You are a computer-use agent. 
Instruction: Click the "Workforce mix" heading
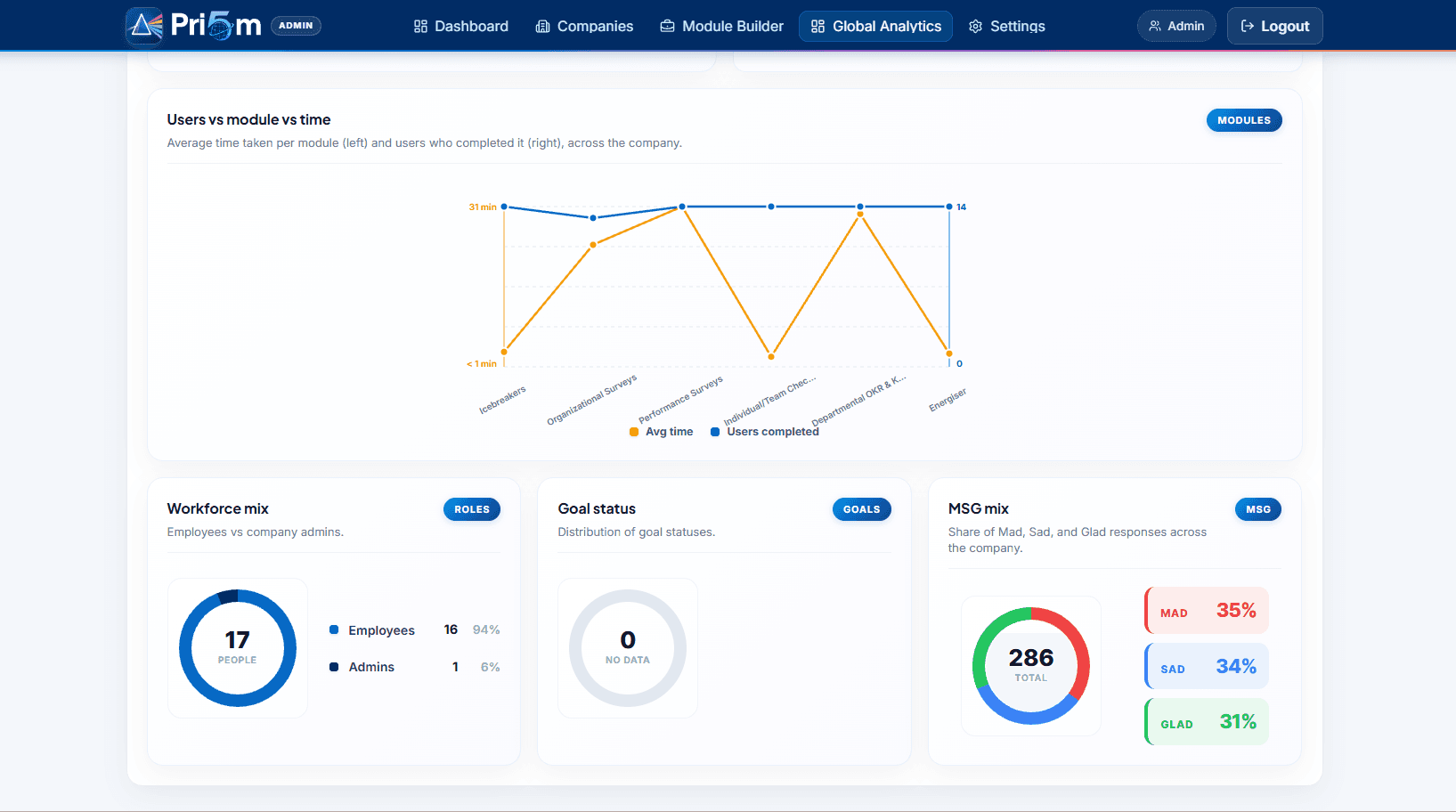click(x=217, y=508)
